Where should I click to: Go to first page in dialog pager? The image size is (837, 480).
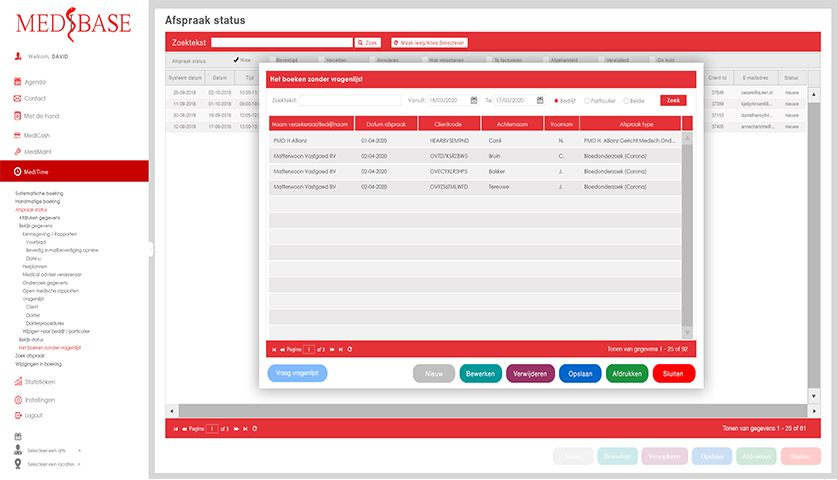click(274, 349)
